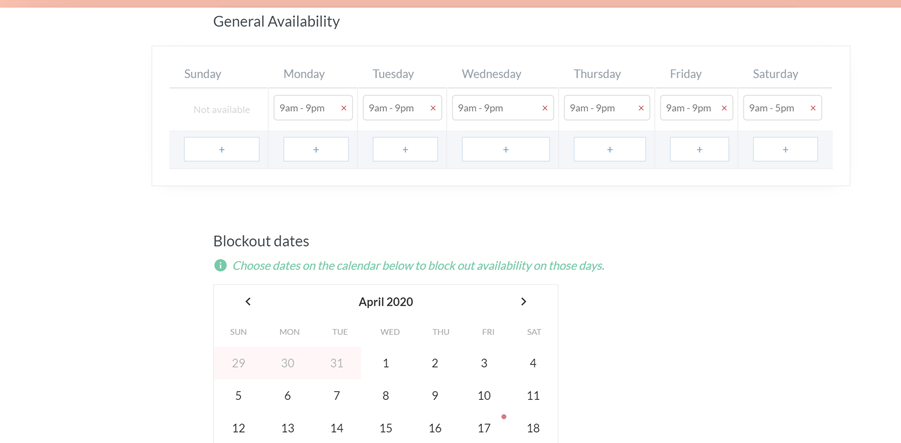This screenshot has height=443, width=901.
Task: Click the green info icon by blockout hint
Action: [x=220, y=265]
